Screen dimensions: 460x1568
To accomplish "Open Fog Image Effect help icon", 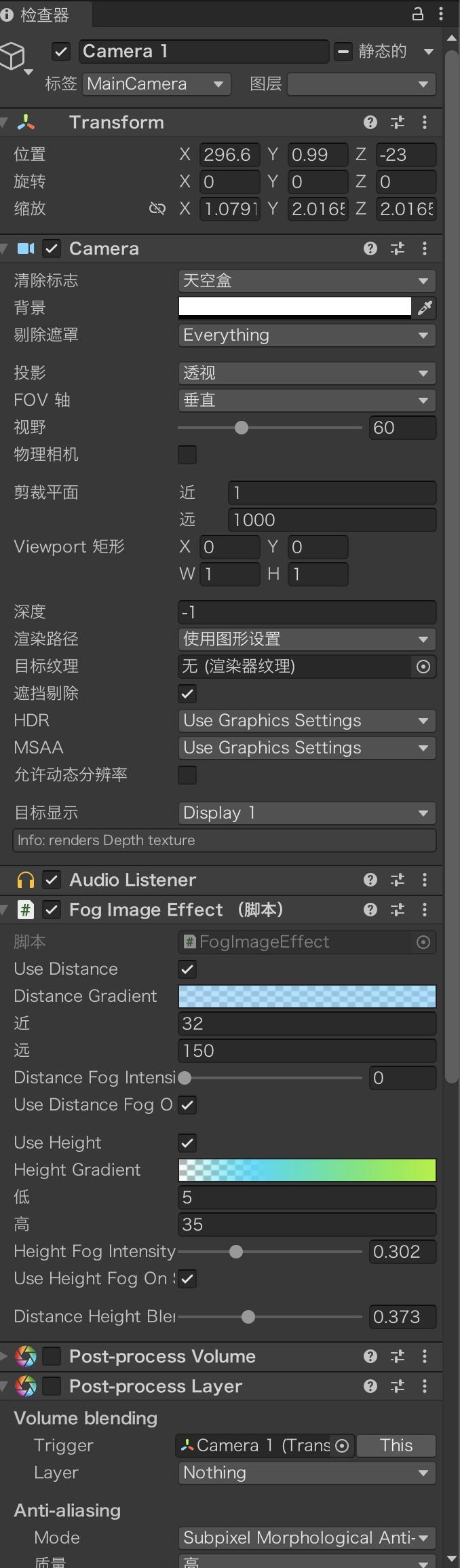I will pos(370,910).
